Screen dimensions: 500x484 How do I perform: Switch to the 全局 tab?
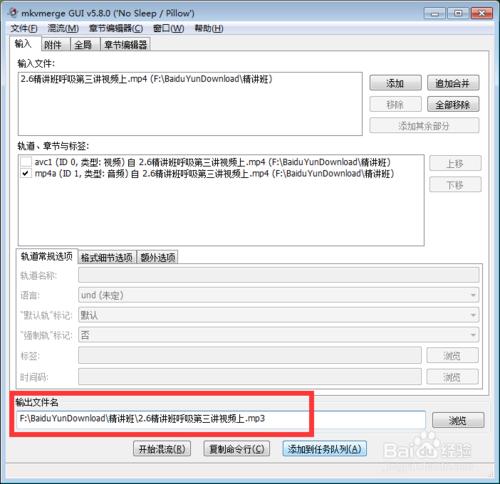[x=85, y=45]
